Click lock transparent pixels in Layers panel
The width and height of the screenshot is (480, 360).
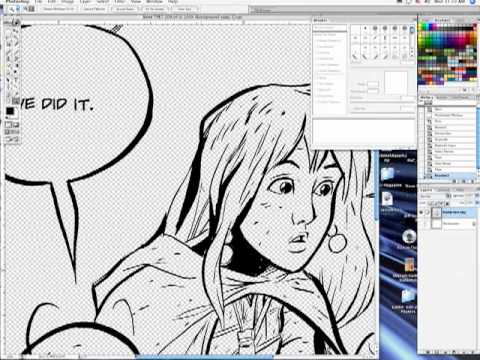coord(430,203)
